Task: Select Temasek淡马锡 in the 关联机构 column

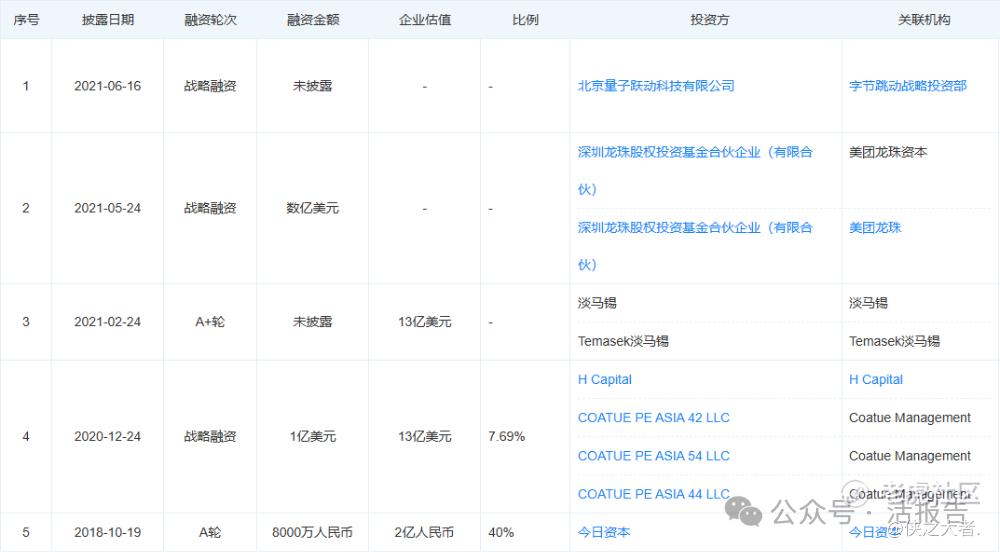Action: [x=894, y=341]
